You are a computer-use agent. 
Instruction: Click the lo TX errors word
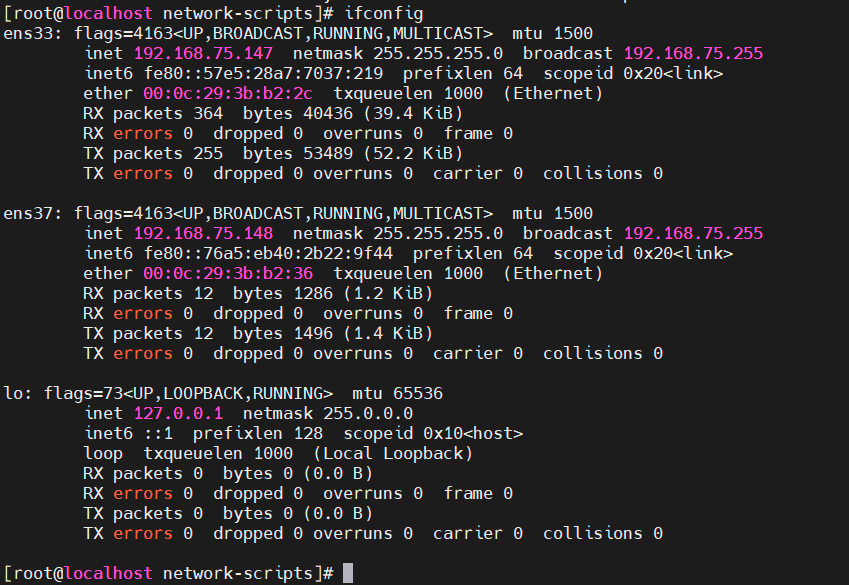click(143, 534)
